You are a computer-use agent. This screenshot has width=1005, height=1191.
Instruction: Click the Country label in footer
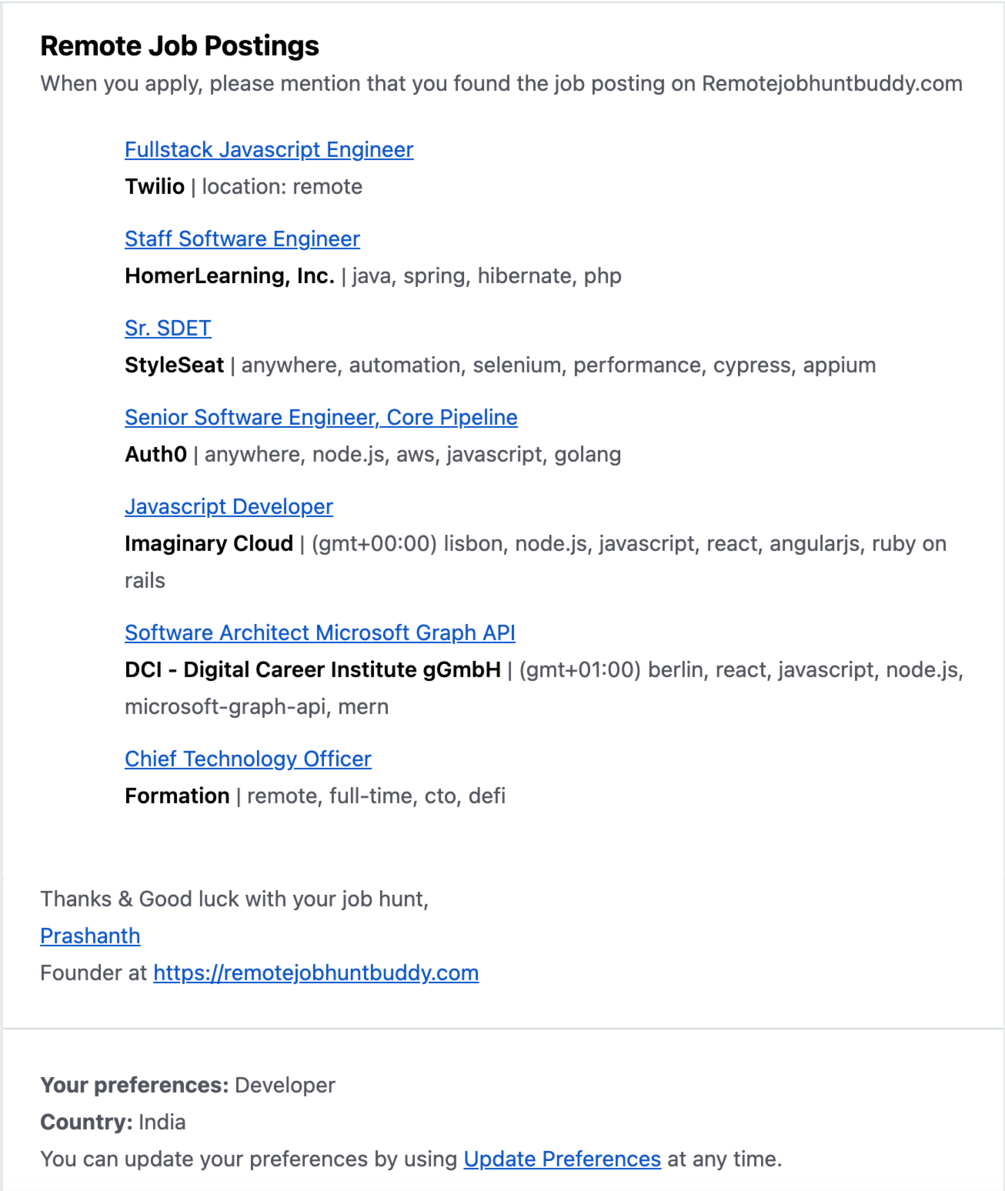(86, 1122)
